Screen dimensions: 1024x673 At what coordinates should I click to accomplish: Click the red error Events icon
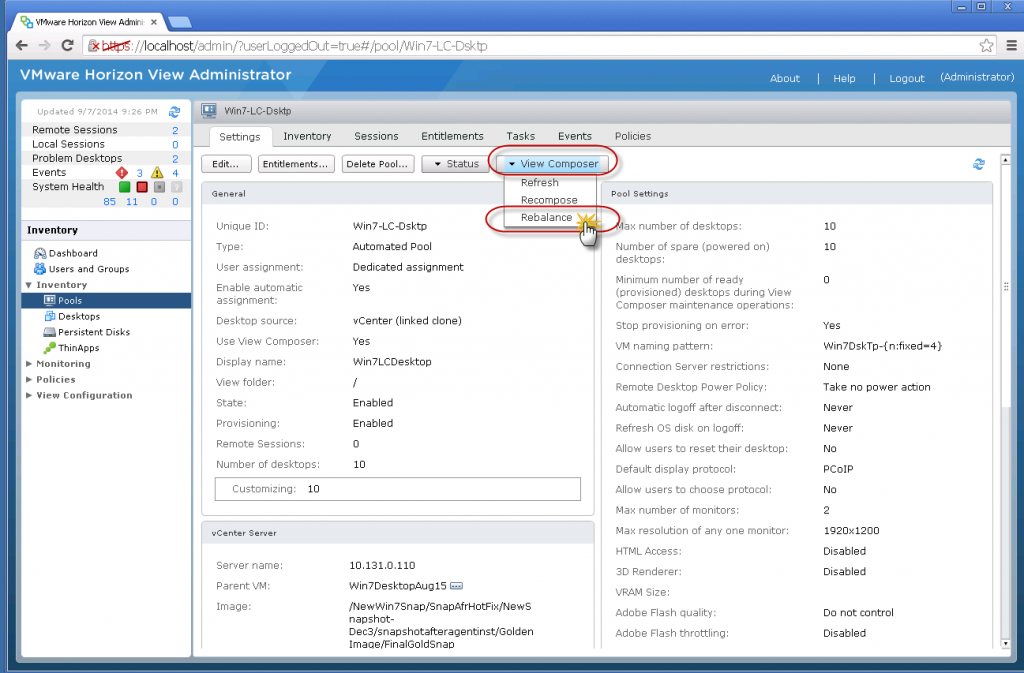[121, 172]
